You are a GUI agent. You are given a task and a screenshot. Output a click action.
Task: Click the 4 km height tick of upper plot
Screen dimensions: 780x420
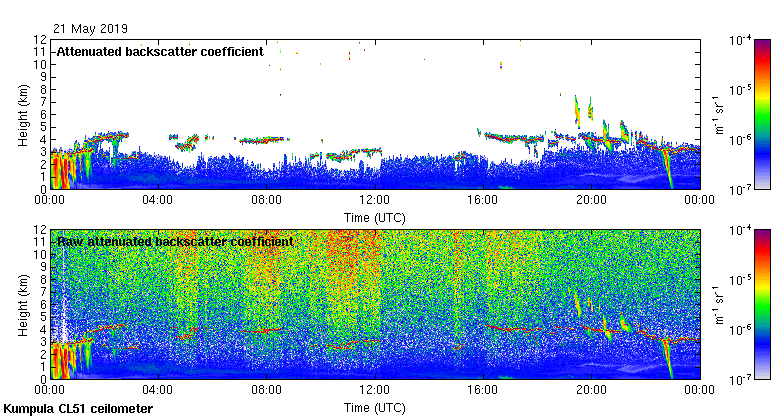click(43, 140)
